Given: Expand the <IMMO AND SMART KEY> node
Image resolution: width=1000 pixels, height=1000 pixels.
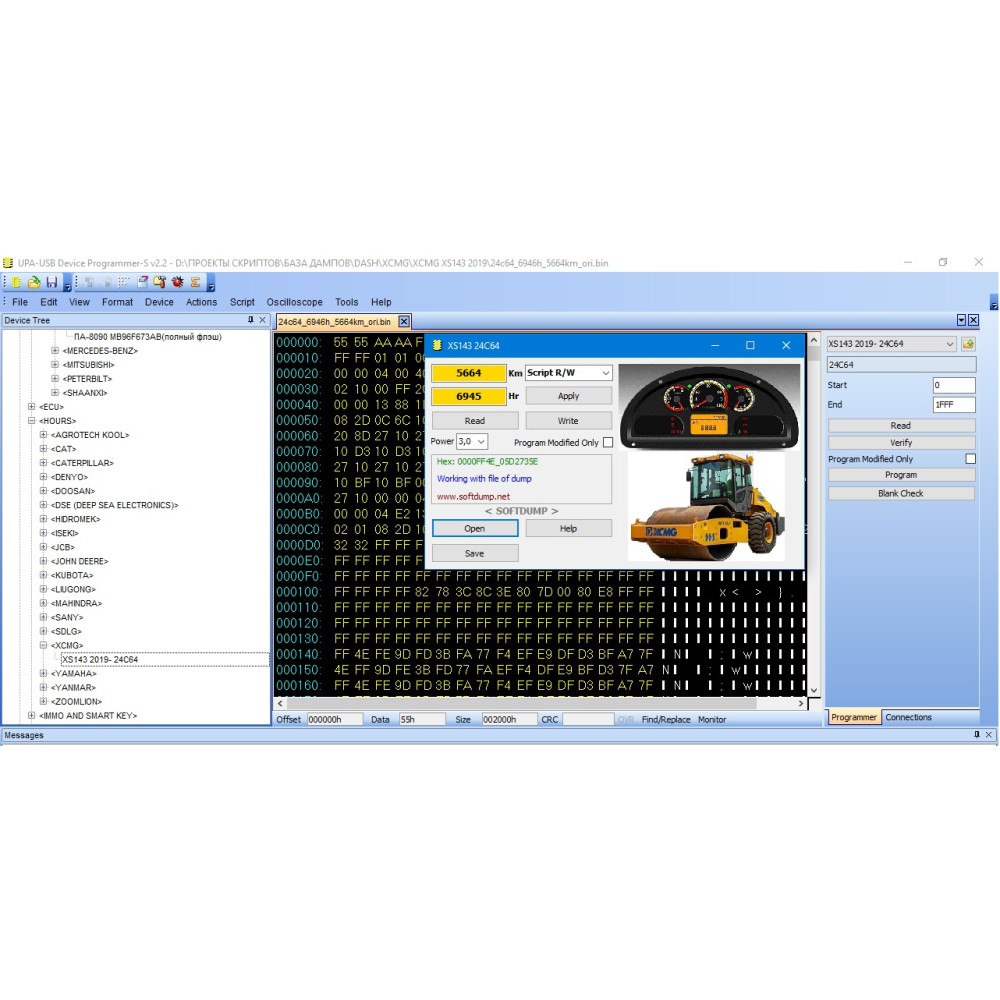Looking at the screenshot, I should (x=31, y=715).
